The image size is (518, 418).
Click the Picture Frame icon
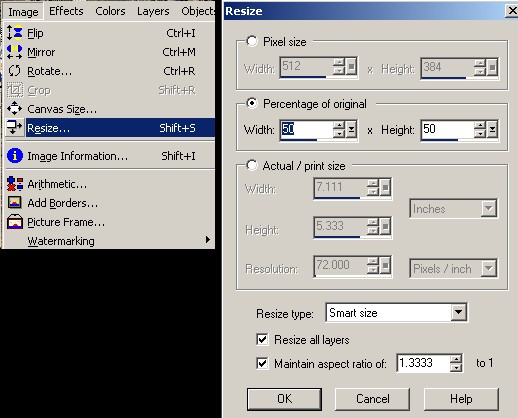(x=15, y=222)
